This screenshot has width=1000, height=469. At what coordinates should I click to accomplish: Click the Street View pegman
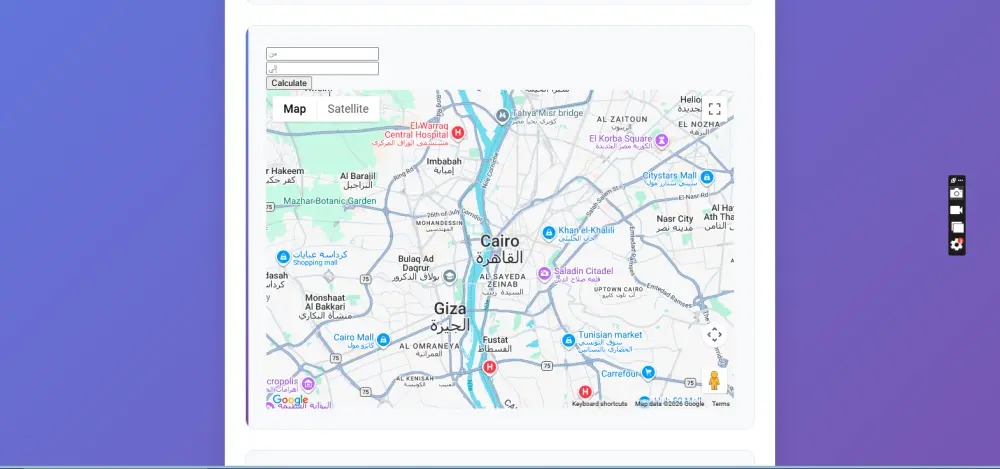coord(714,380)
